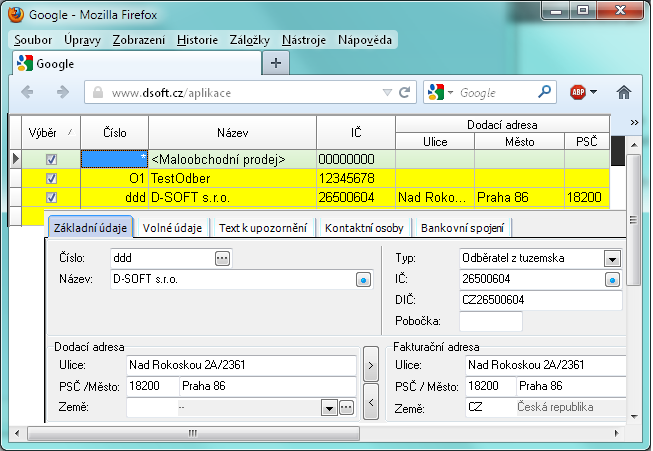Viewport: 653px width, 451px height.
Task: Click the blue lookup button beside IČ field
Action: [x=612, y=279]
